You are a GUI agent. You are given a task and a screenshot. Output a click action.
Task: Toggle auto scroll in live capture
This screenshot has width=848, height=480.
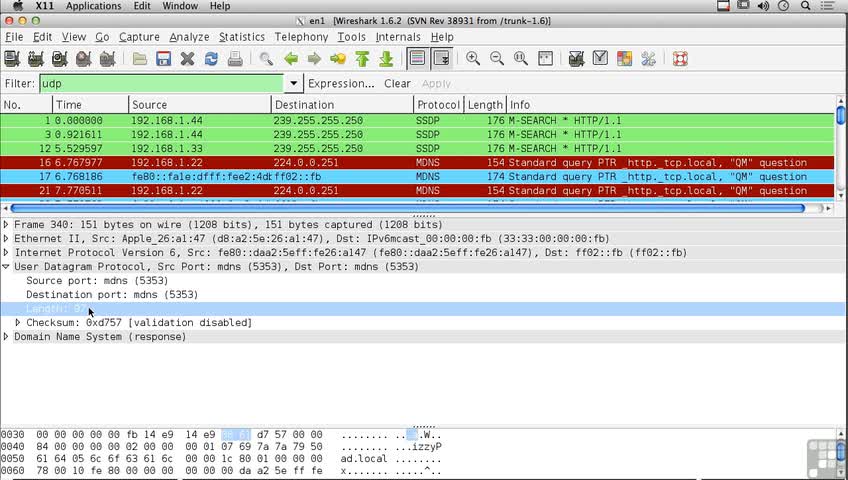click(x=442, y=58)
